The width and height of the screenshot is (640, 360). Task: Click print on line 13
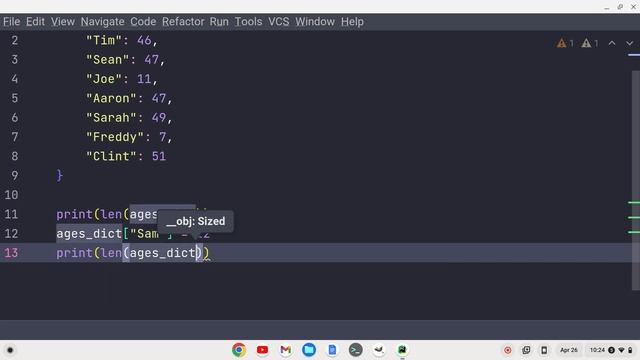coord(74,253)
